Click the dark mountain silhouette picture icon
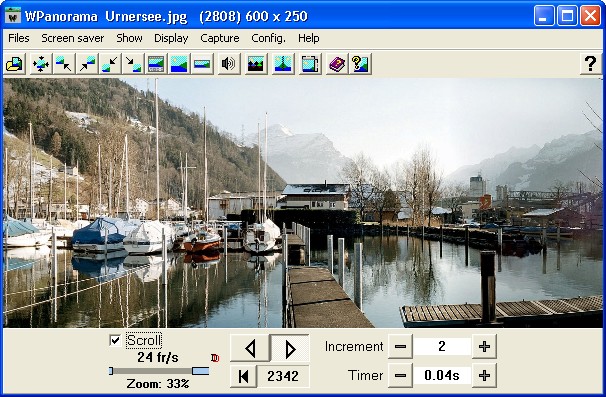The height and width of the screenshot is (397, 606). click(x=256, y=64)
